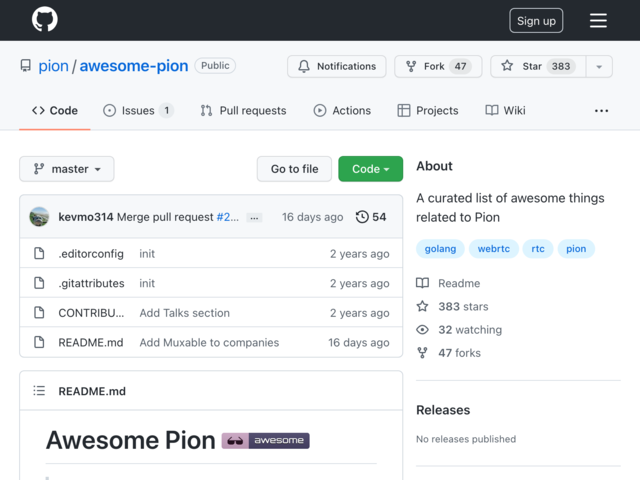Open the Merge pull request commit message

point(165,217)
